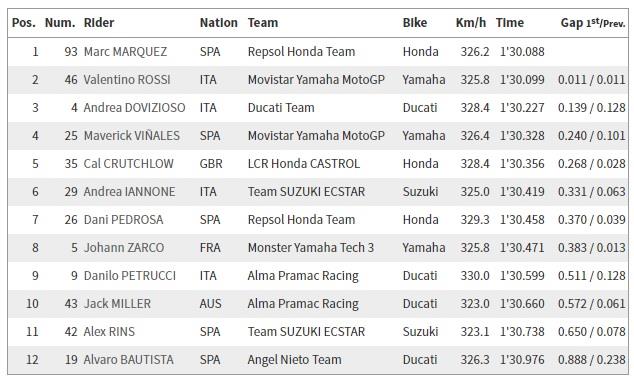
Task: Select the Rider column header
Action: pyautogui.click(x=99, y=23)
